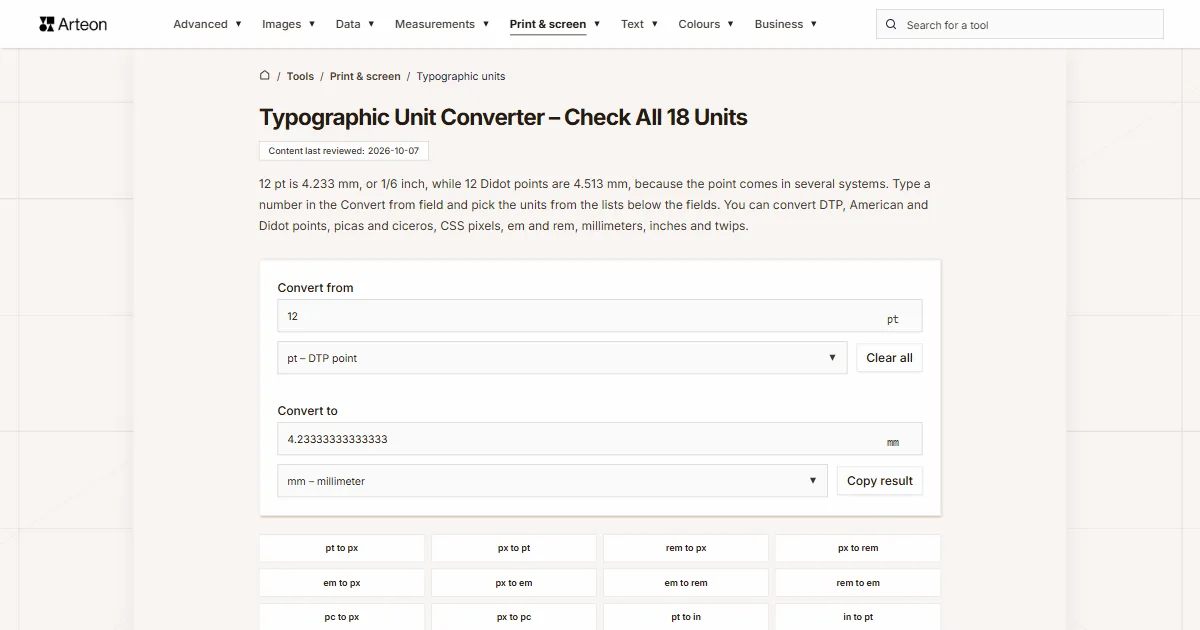The height and width of the screenshot is (630, 1200).
Task: Click the Clear all button
Action: click(889, 358)
